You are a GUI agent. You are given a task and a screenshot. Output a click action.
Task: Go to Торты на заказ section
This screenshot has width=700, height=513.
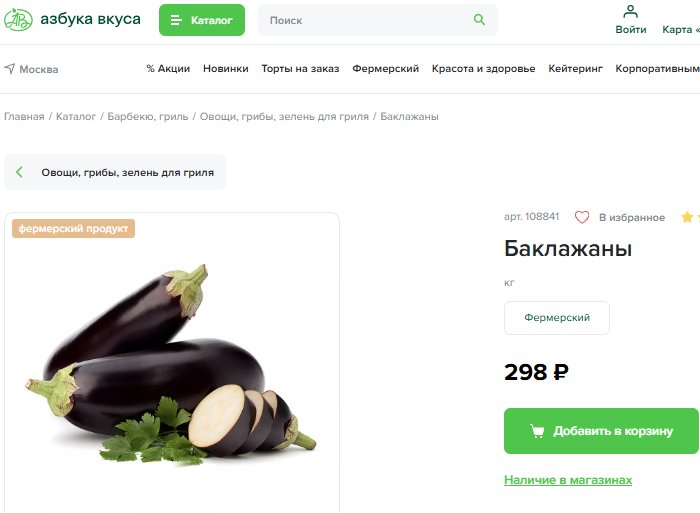pos(300,69)
